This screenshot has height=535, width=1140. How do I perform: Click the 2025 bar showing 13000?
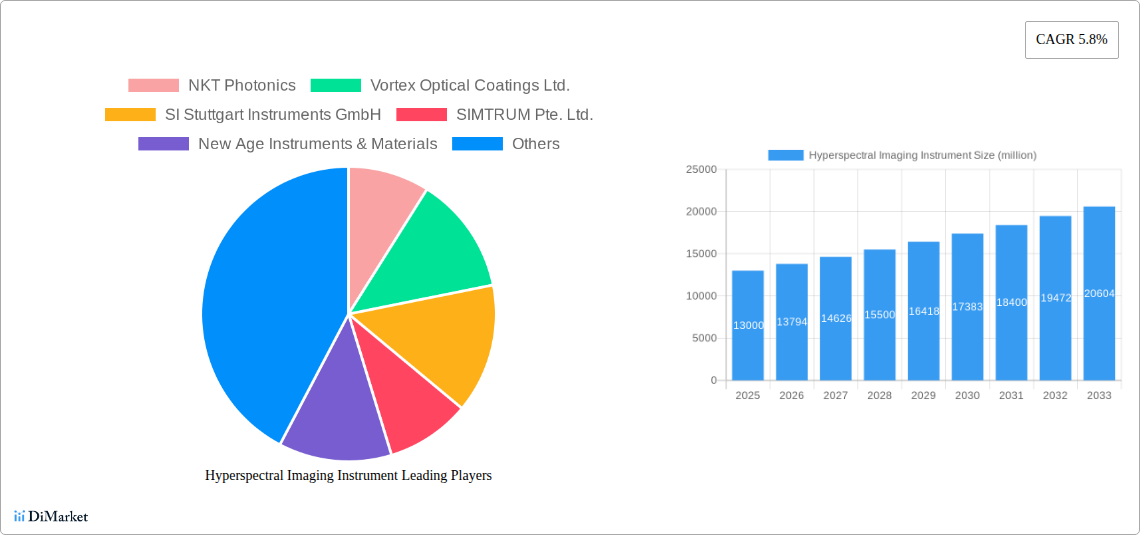(x=747, y=325)
